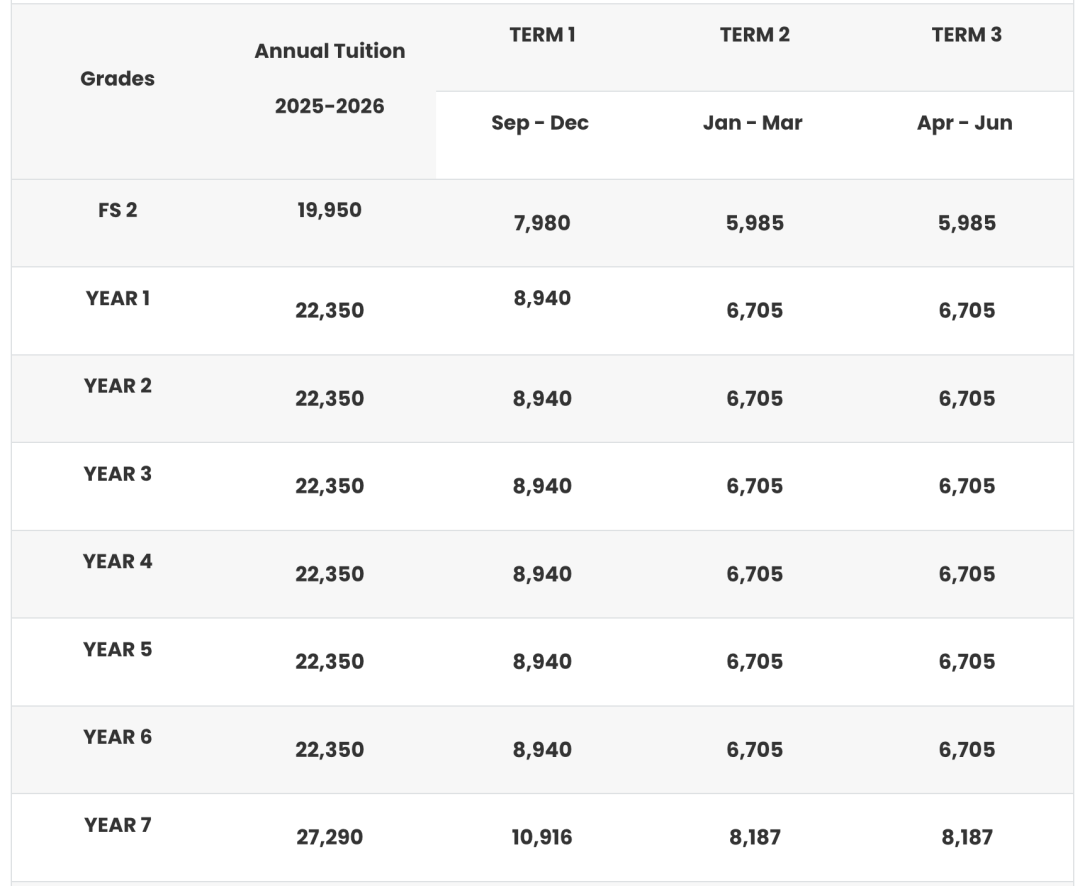Click the YEAR 3 row label
Viewport: 1080px width, 886px height.
118,474
